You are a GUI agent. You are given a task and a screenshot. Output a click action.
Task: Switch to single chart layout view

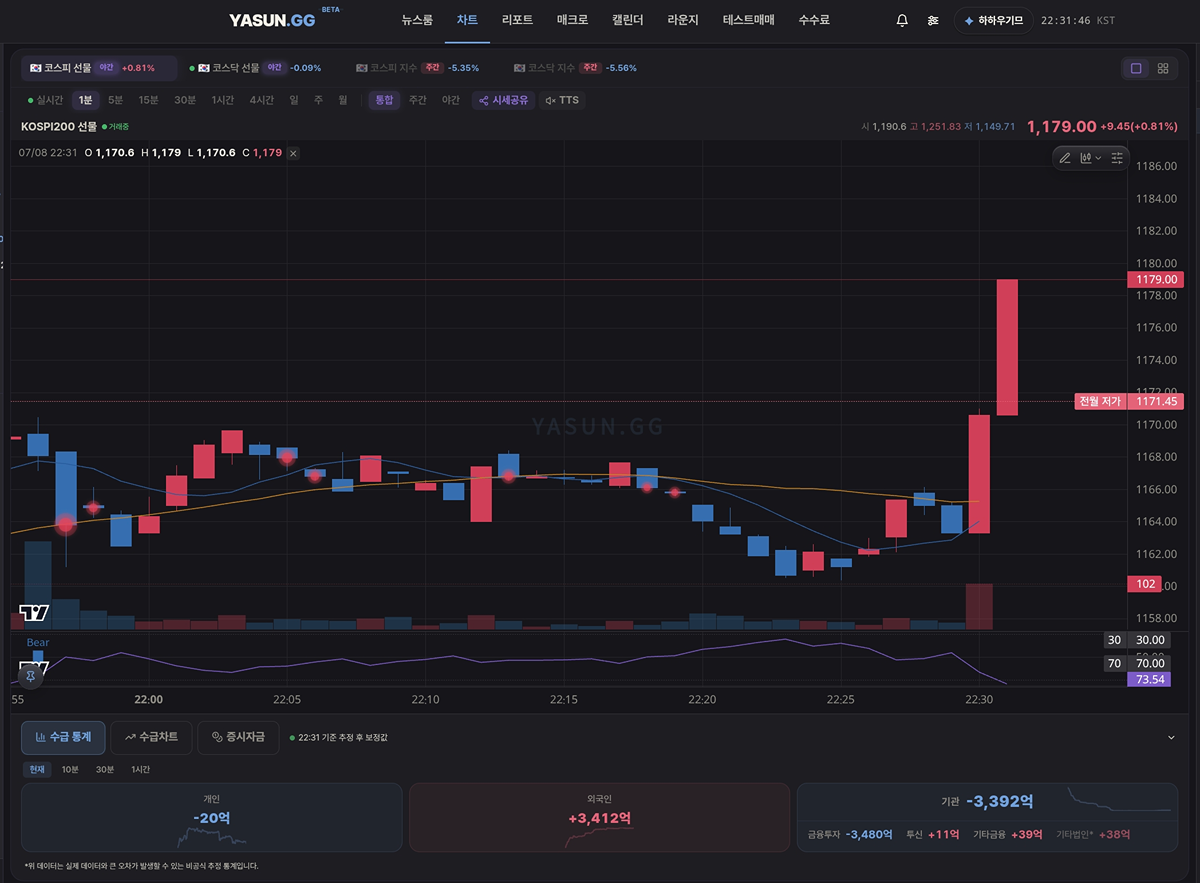(1136, 68)
